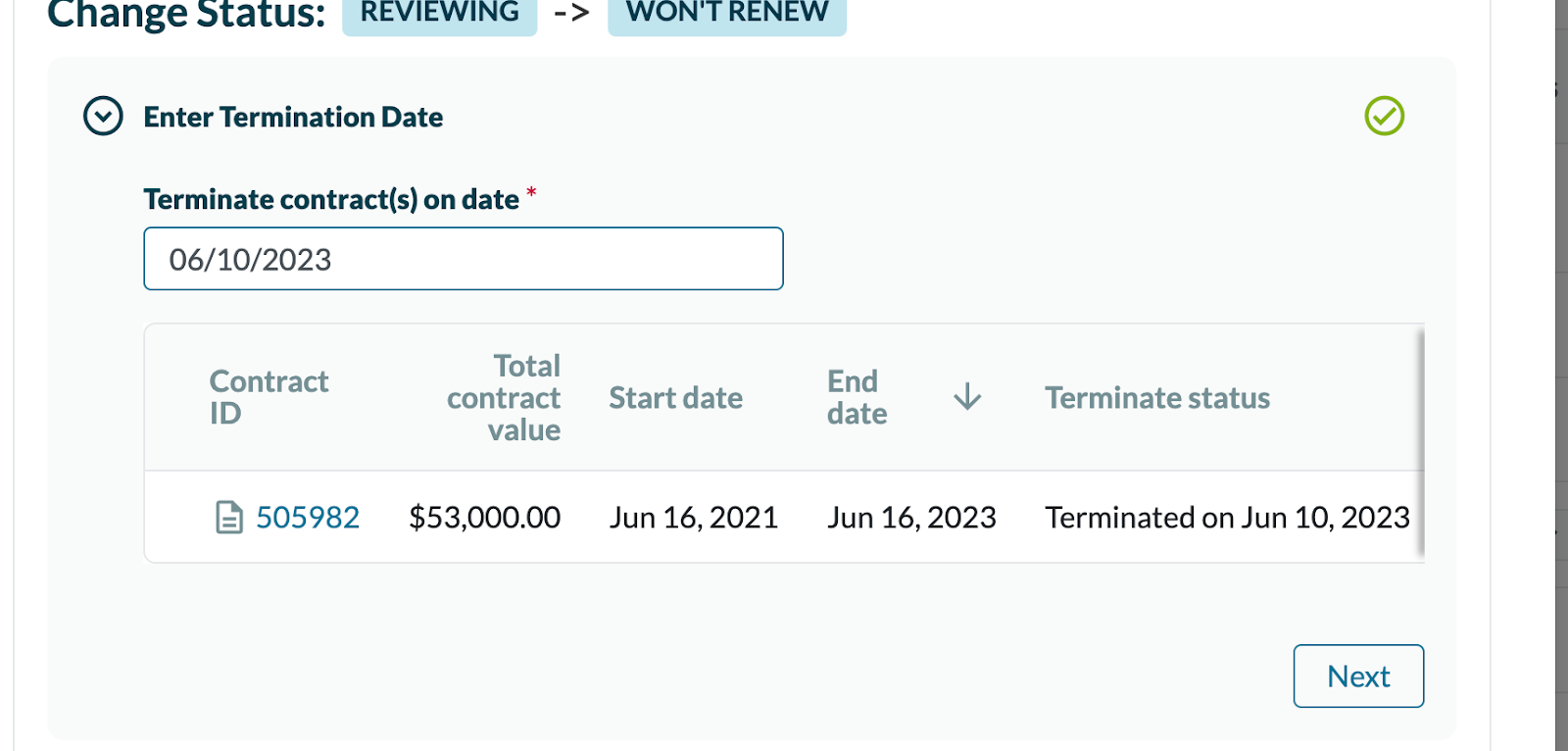Click the End date sort arrow icon
The height and width of the screenshot is (751, 1568).
(x=966, y=397)
